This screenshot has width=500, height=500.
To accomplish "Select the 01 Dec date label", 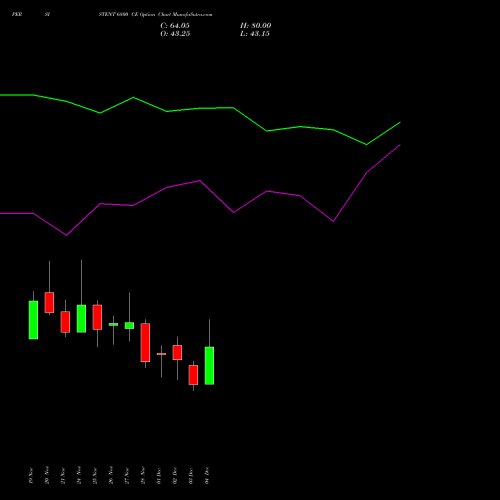I will coord(159,476).
